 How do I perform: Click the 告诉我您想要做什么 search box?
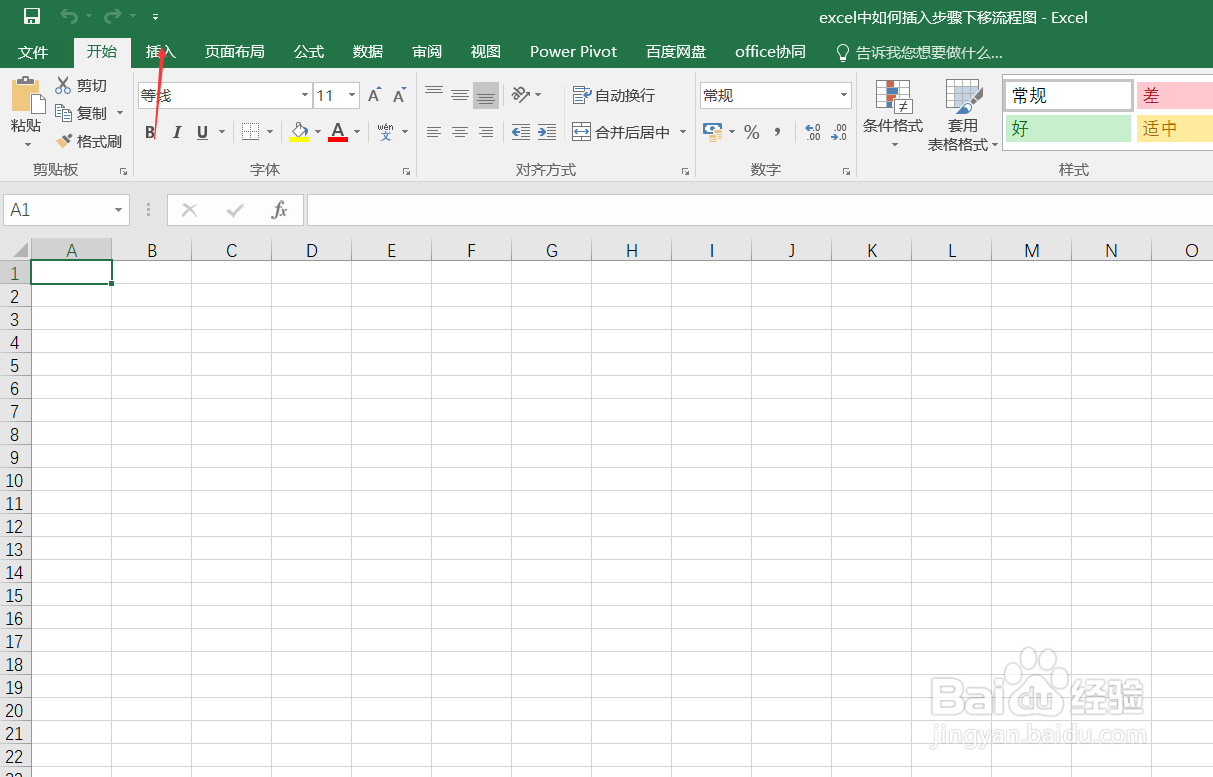tap(919, 52)
